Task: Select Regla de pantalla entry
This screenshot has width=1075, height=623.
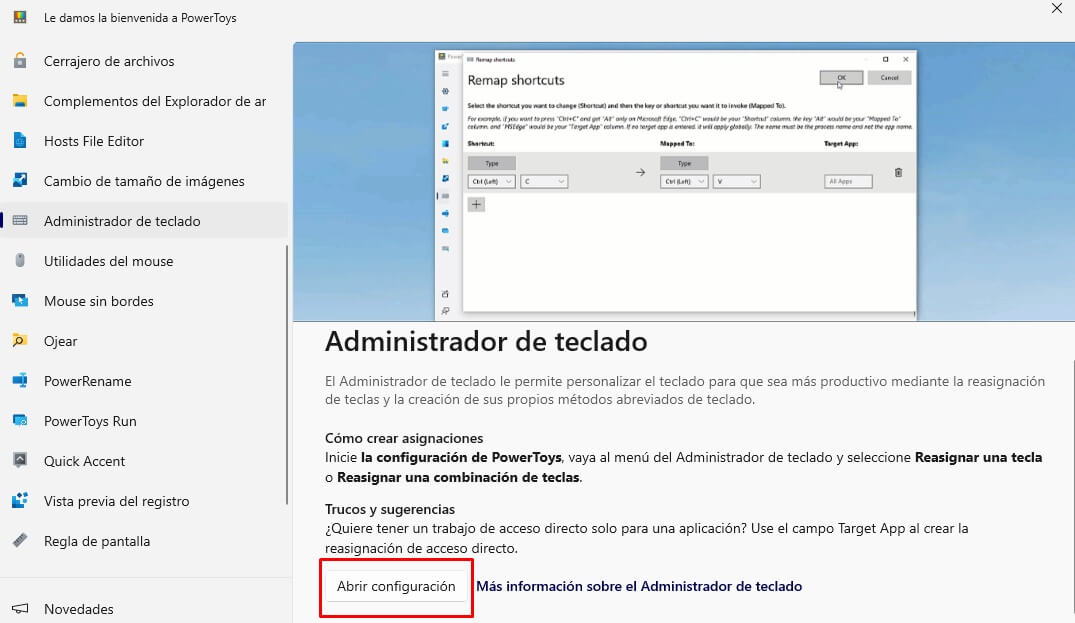Action: 144,541
